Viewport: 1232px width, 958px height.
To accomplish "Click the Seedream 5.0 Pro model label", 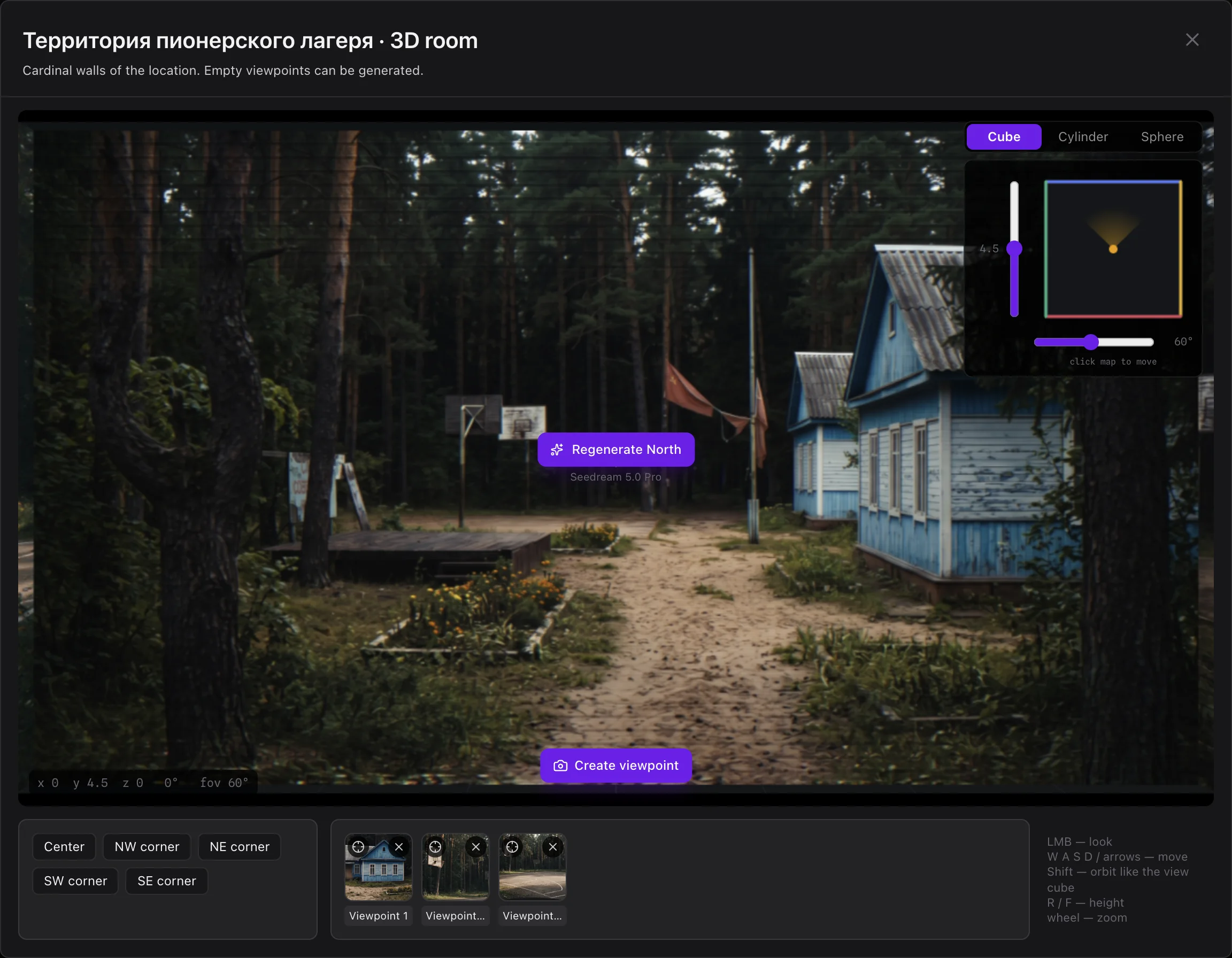I will click(x=615, y=477).
